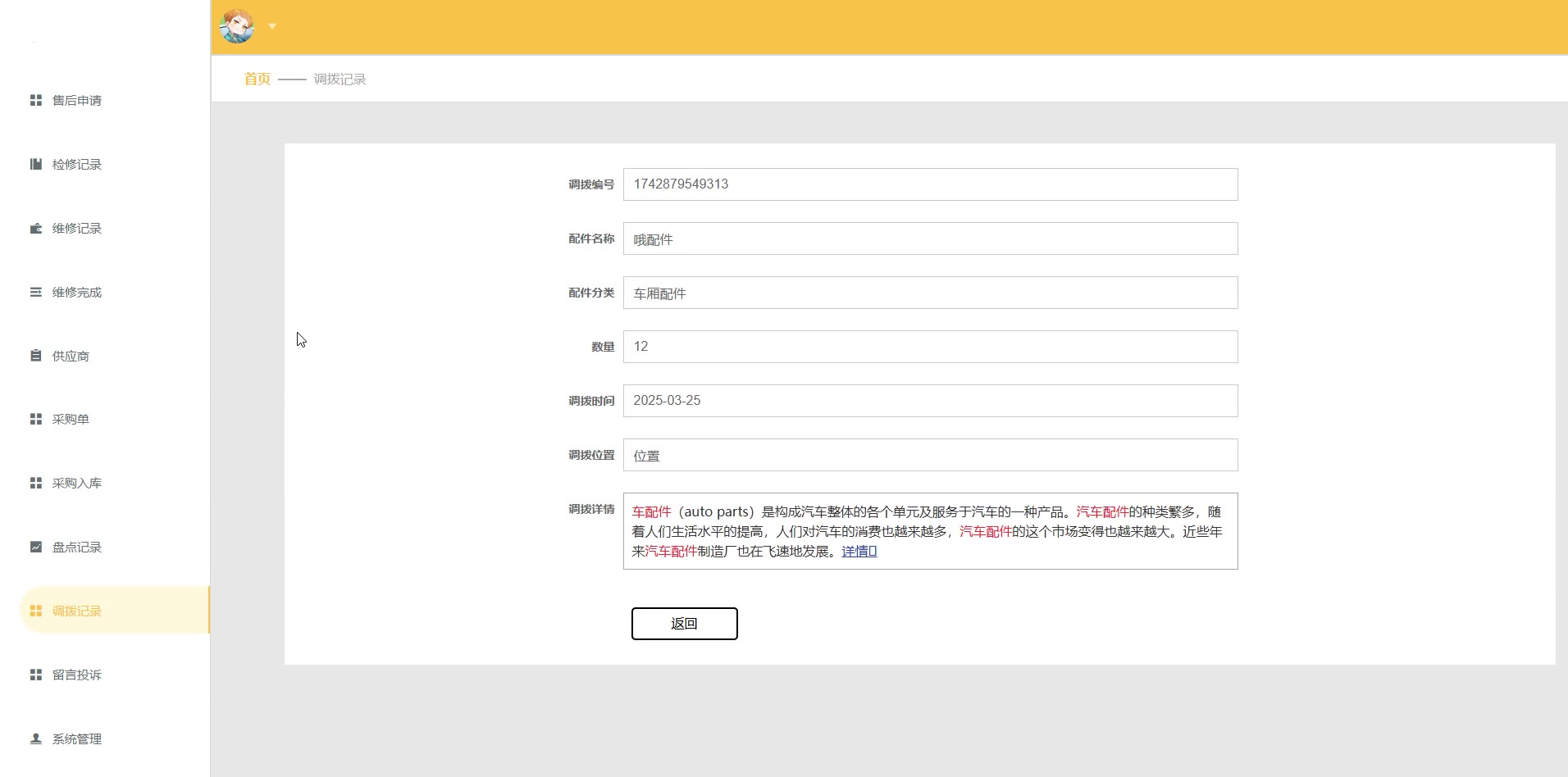Expand the dropdown arrow next to avatar
Viewport: 1568px width, 777px height.
[272, 26]
